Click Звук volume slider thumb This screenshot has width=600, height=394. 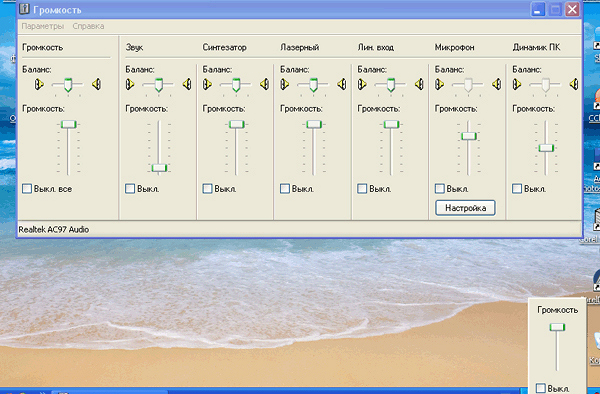point(159,168)
